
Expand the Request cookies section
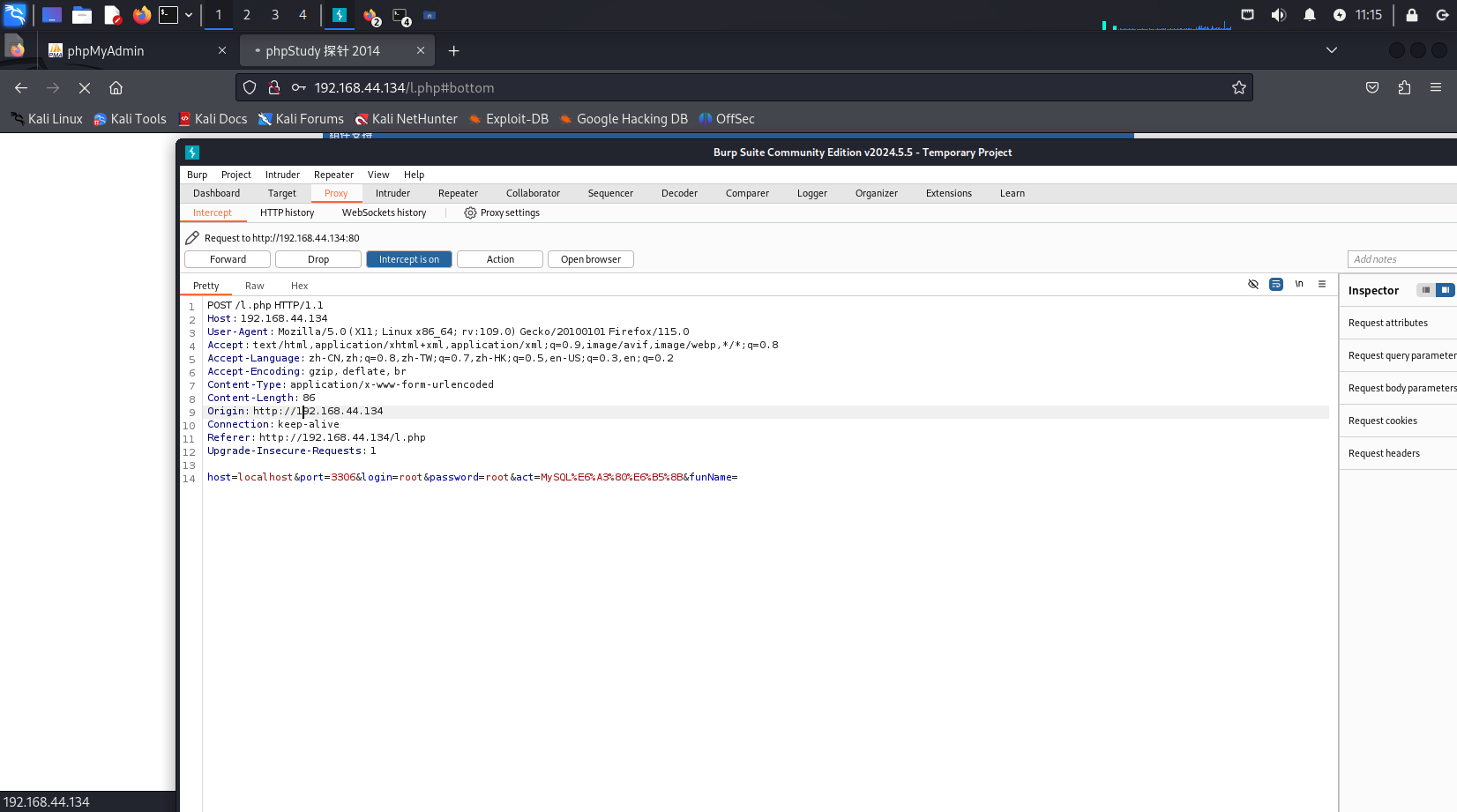[1382, 421]
